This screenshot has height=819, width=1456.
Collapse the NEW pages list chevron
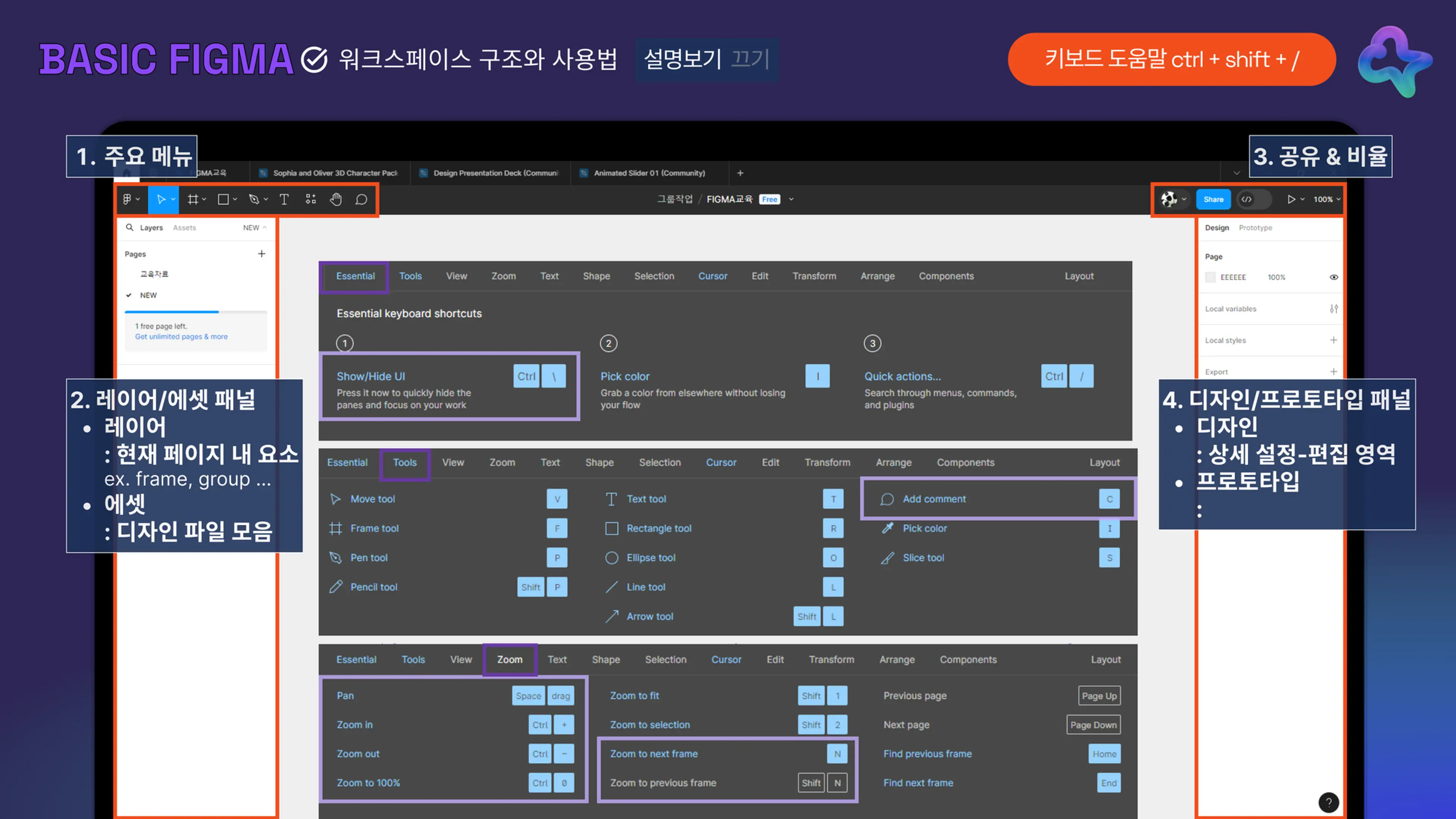click(265, 227)
